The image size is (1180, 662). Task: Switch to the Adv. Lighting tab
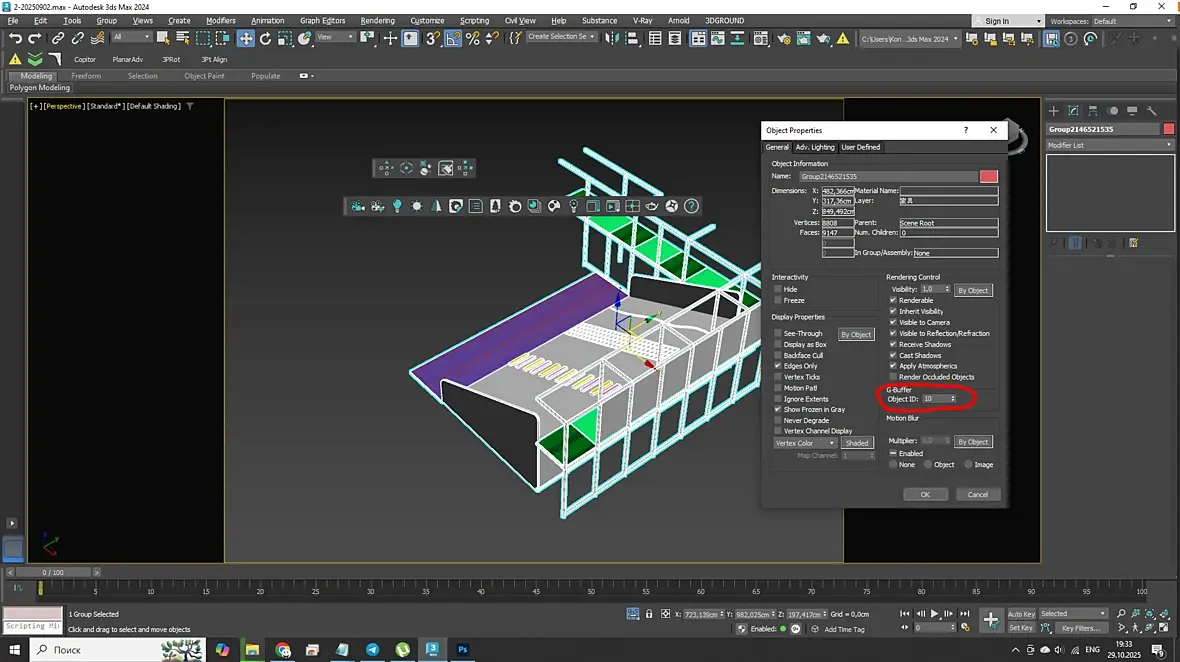point(814,147)
